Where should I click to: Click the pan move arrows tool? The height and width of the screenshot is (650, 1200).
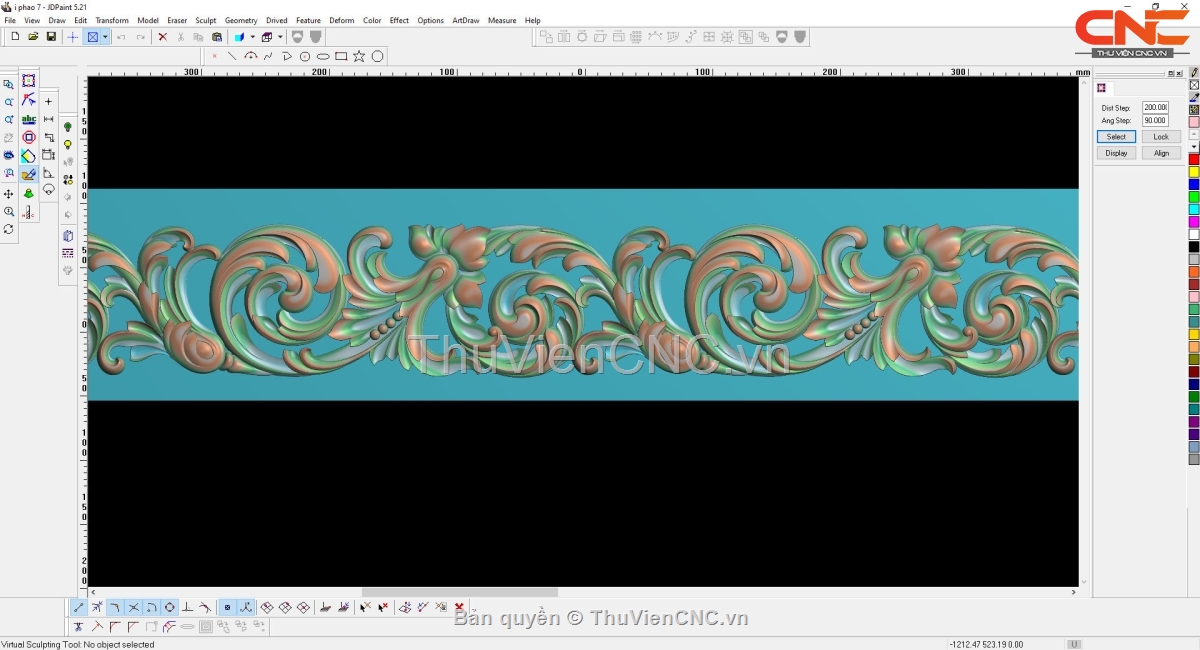[9, 193]
